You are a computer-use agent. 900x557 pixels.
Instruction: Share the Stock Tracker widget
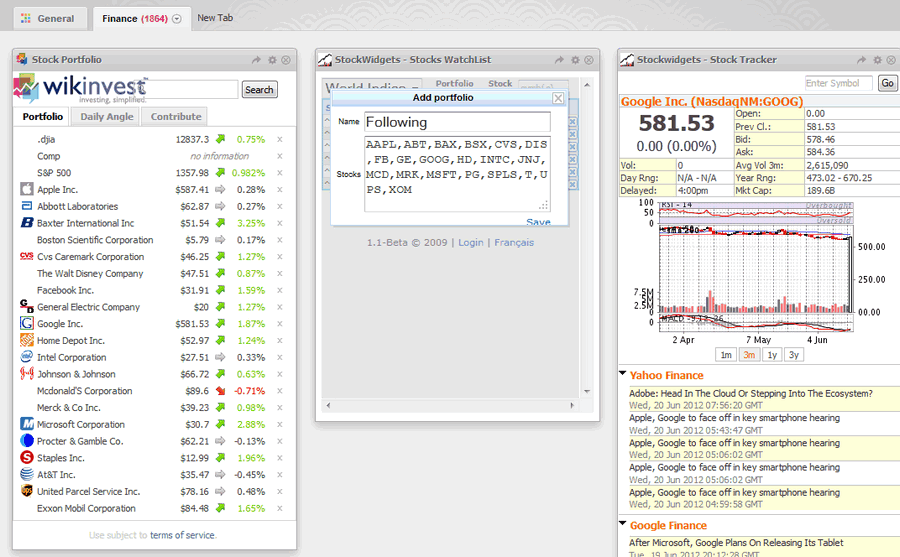[861, 60]
